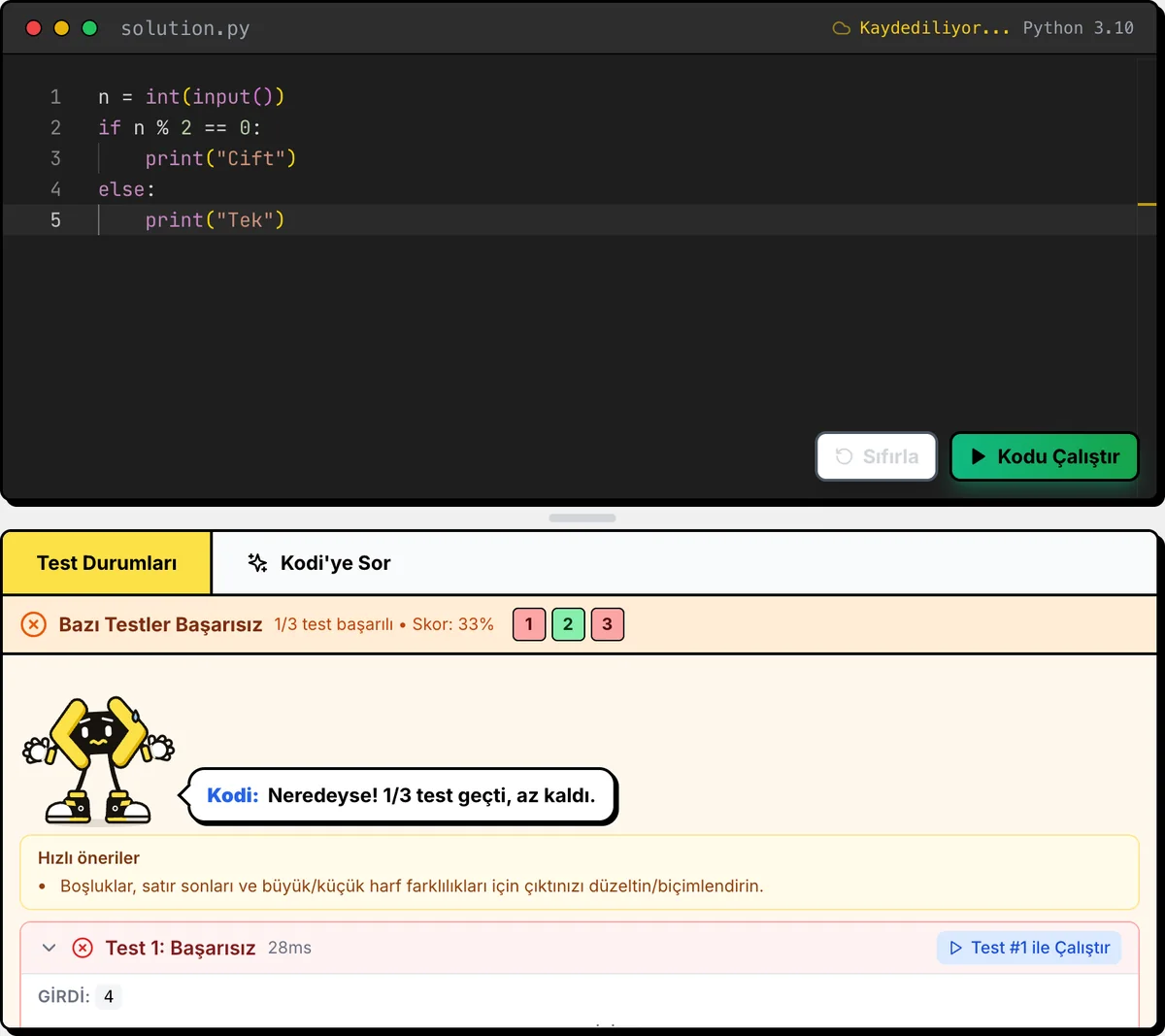Place cursor on the n = int(input()) line
The width and height of the screenshot is (1165, 1036).
[x=191, y=97]
